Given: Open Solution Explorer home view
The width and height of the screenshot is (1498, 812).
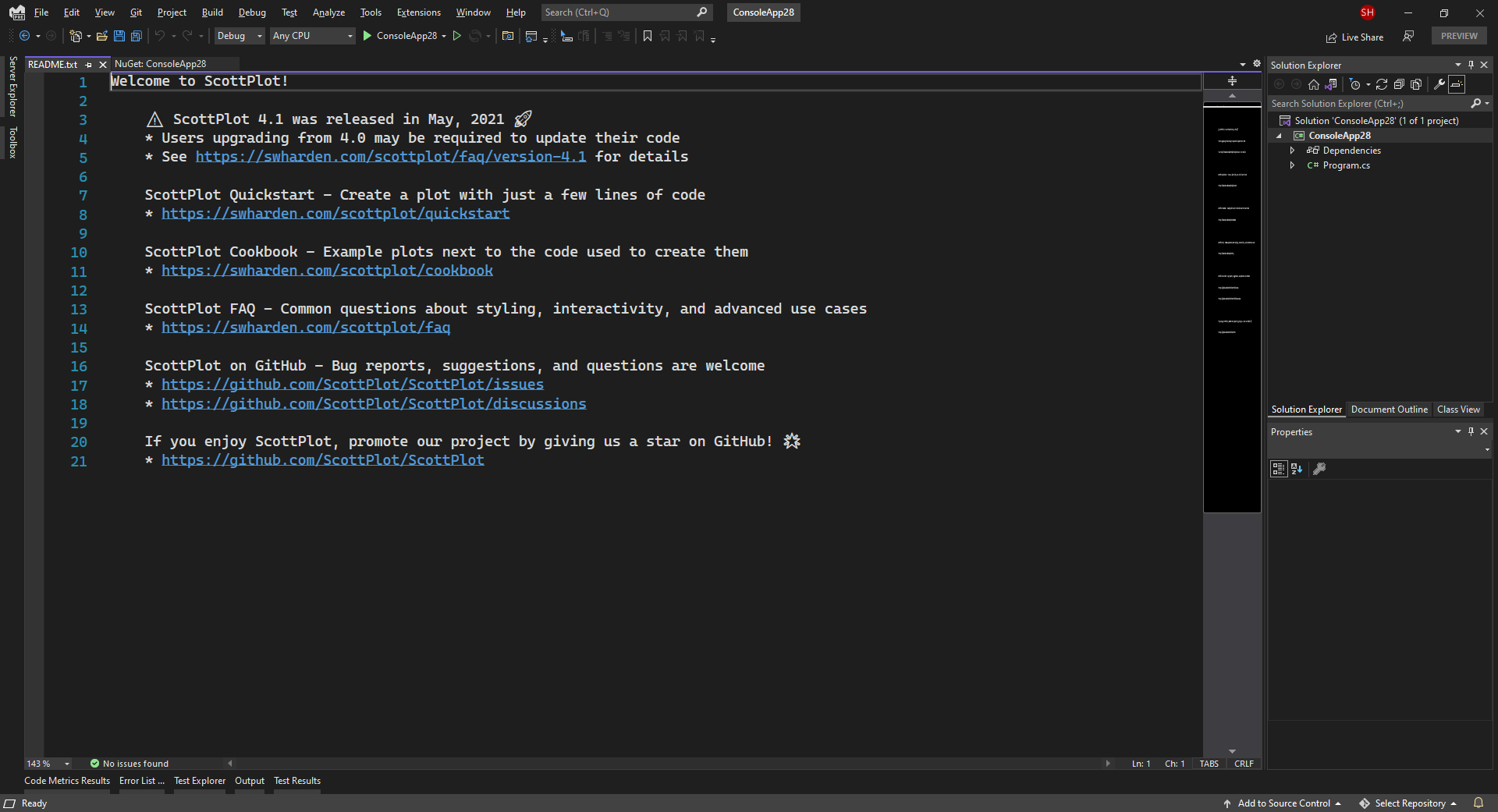Looking at the screenshot, I should click(1314, 84).
